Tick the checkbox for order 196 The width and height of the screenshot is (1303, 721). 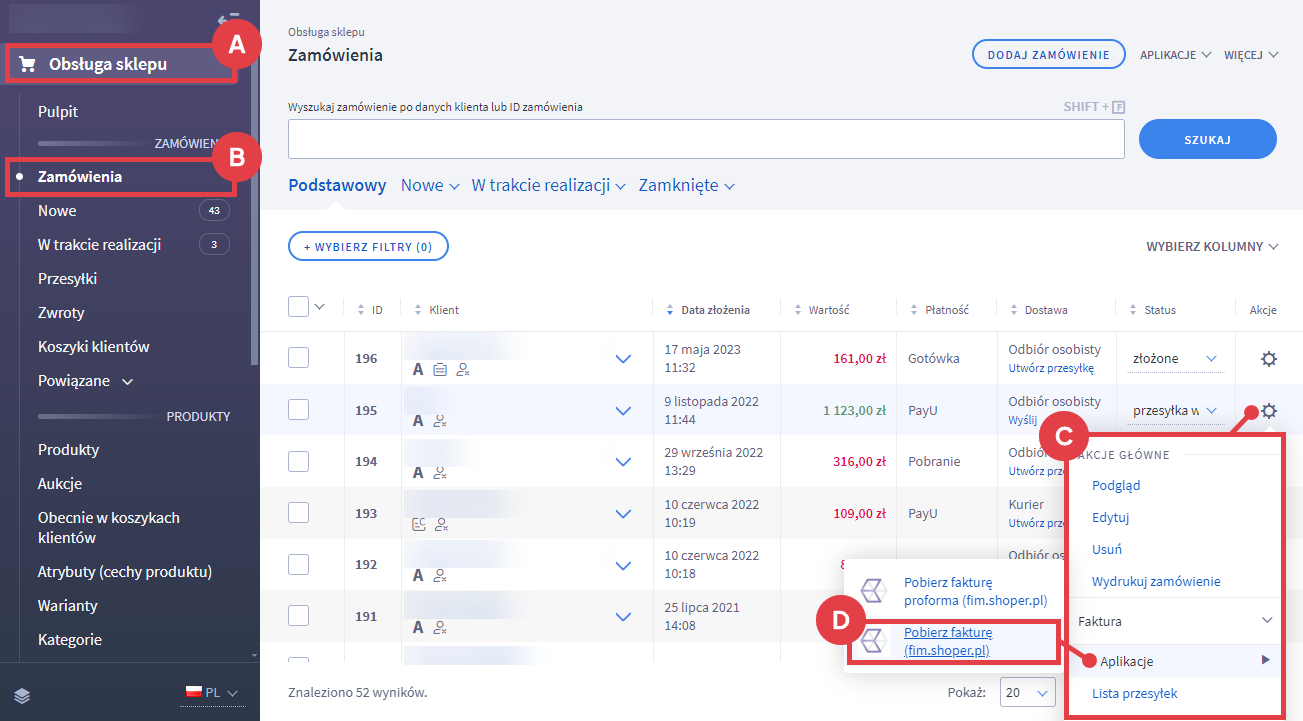tap(298, 358)
